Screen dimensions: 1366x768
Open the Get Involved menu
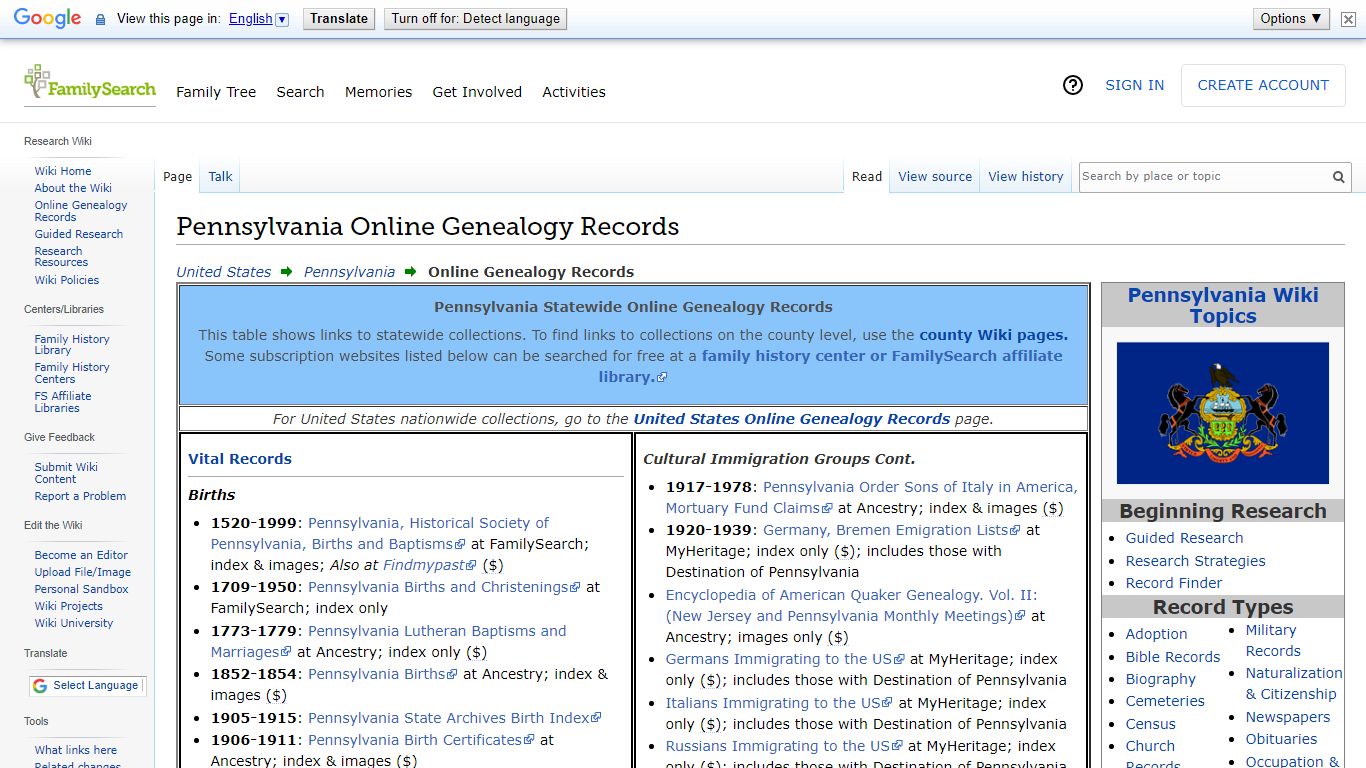[x=477, y=92]
